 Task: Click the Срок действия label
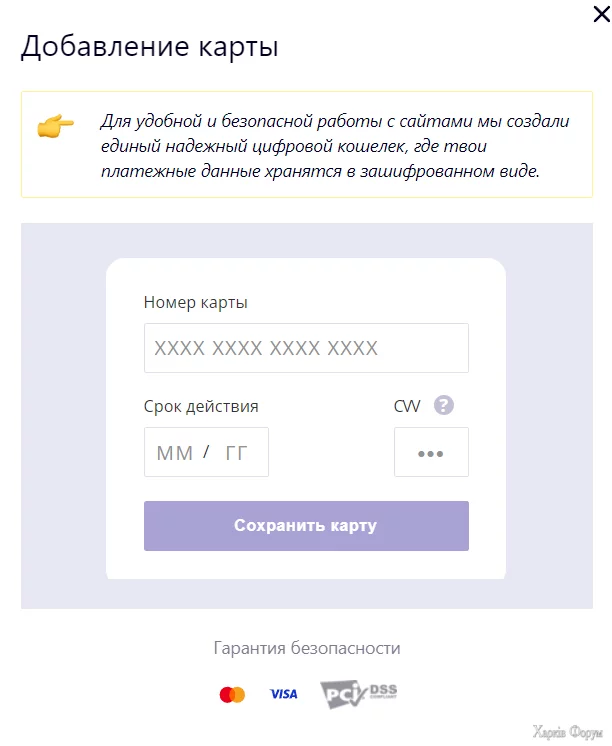[201, 406]
